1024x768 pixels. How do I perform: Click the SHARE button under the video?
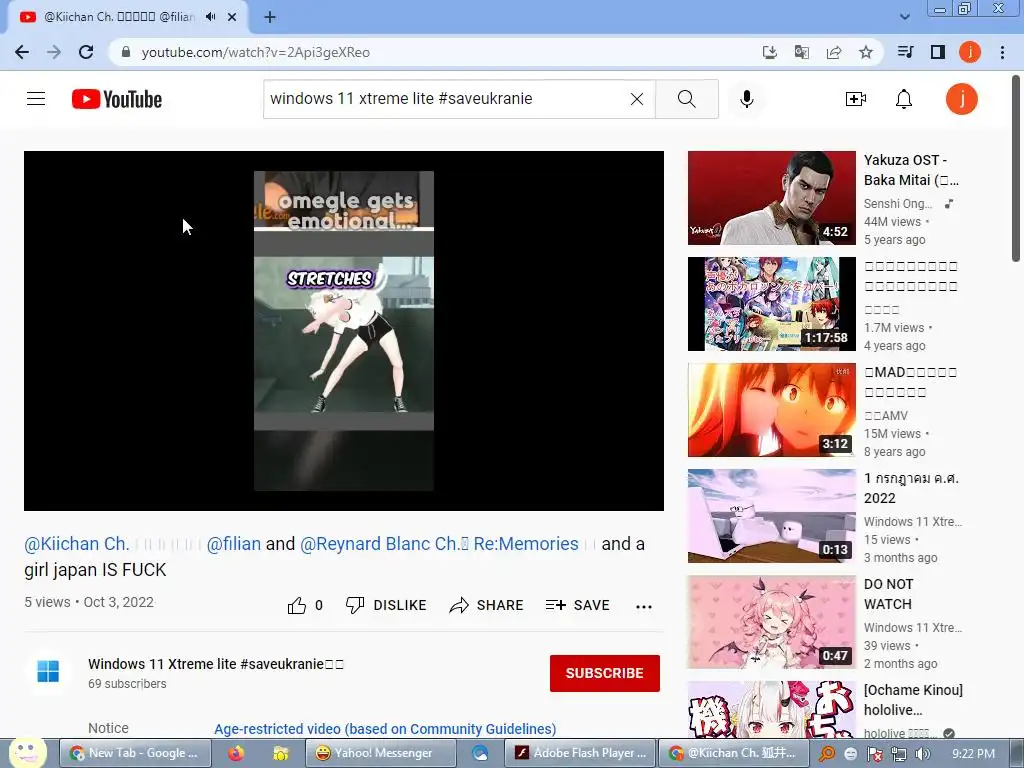click(x=487, y=605)
